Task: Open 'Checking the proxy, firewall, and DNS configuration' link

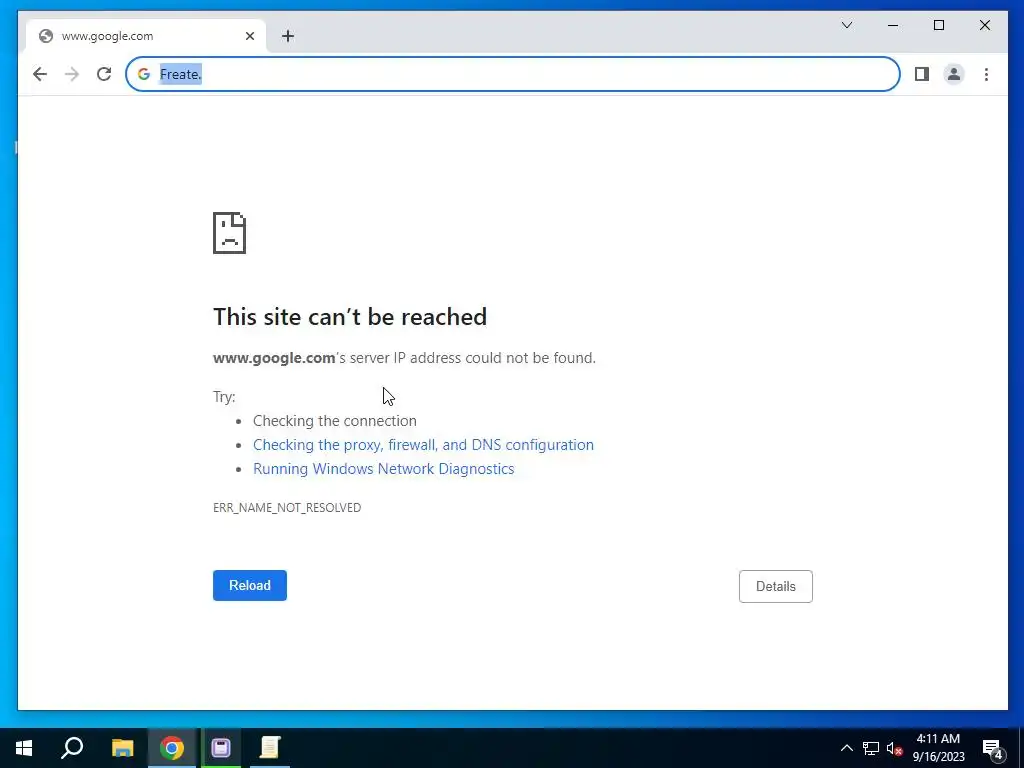Action: (x=423, y=445)
